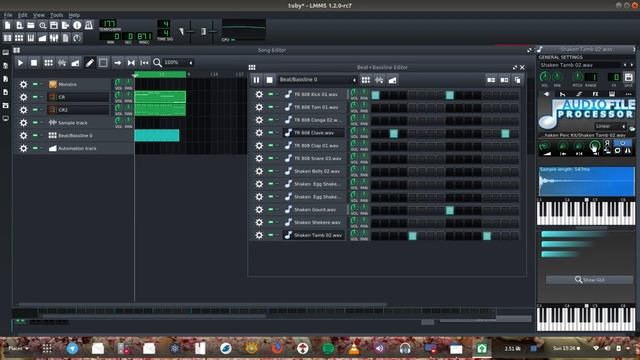
Task: Click the Show GUI button
Action: (x=589, y=280)
